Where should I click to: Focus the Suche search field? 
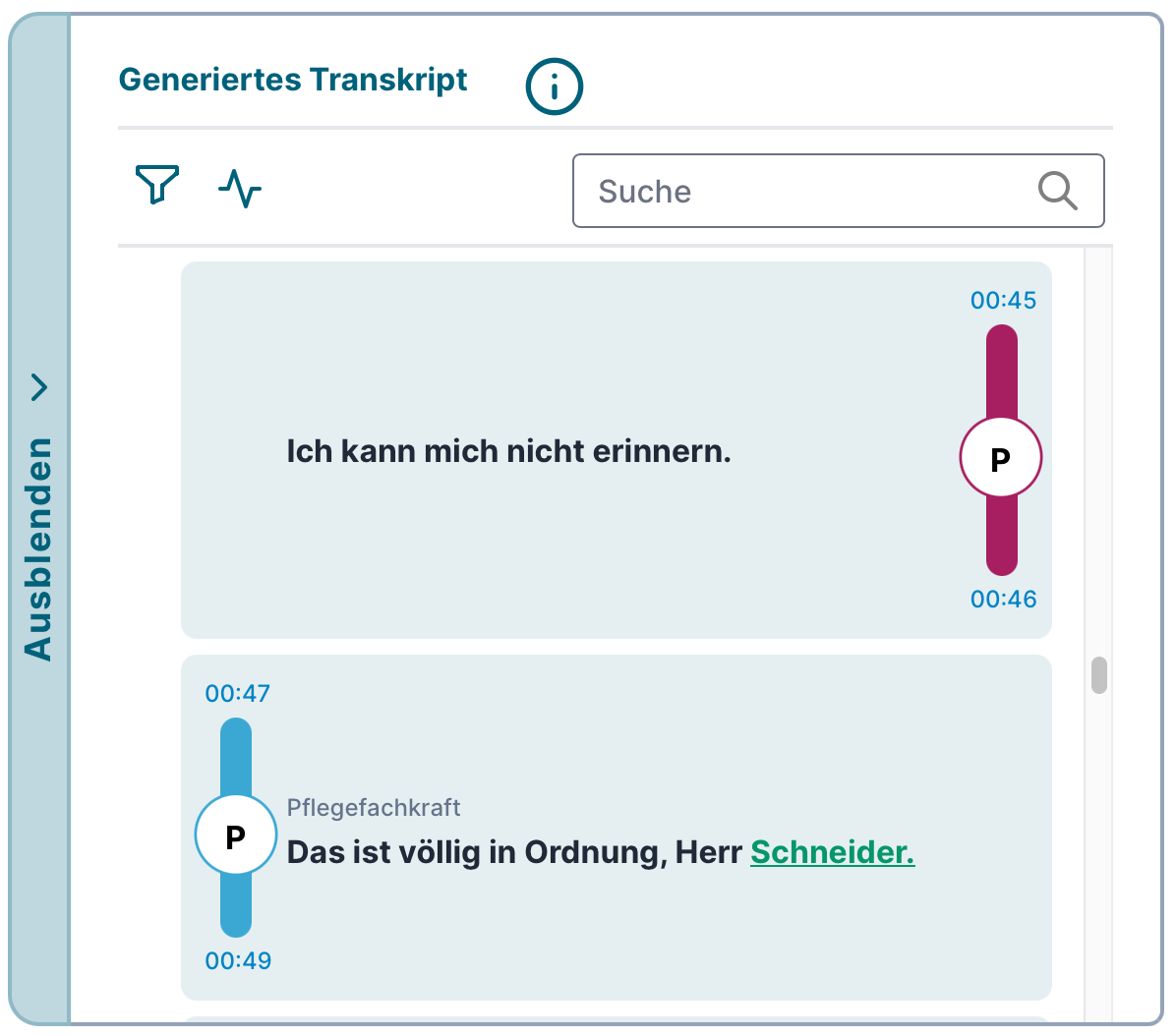click(x=806, y=191)
